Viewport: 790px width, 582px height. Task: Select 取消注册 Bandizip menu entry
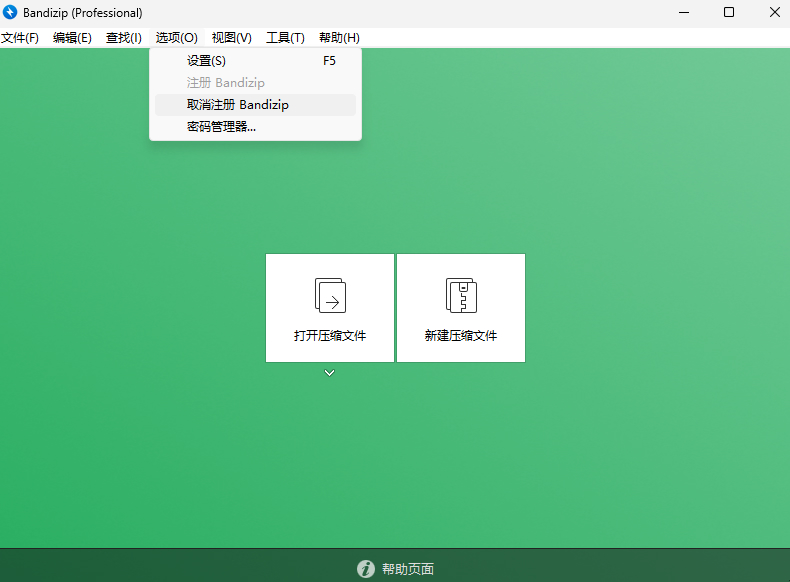[255, 105]
